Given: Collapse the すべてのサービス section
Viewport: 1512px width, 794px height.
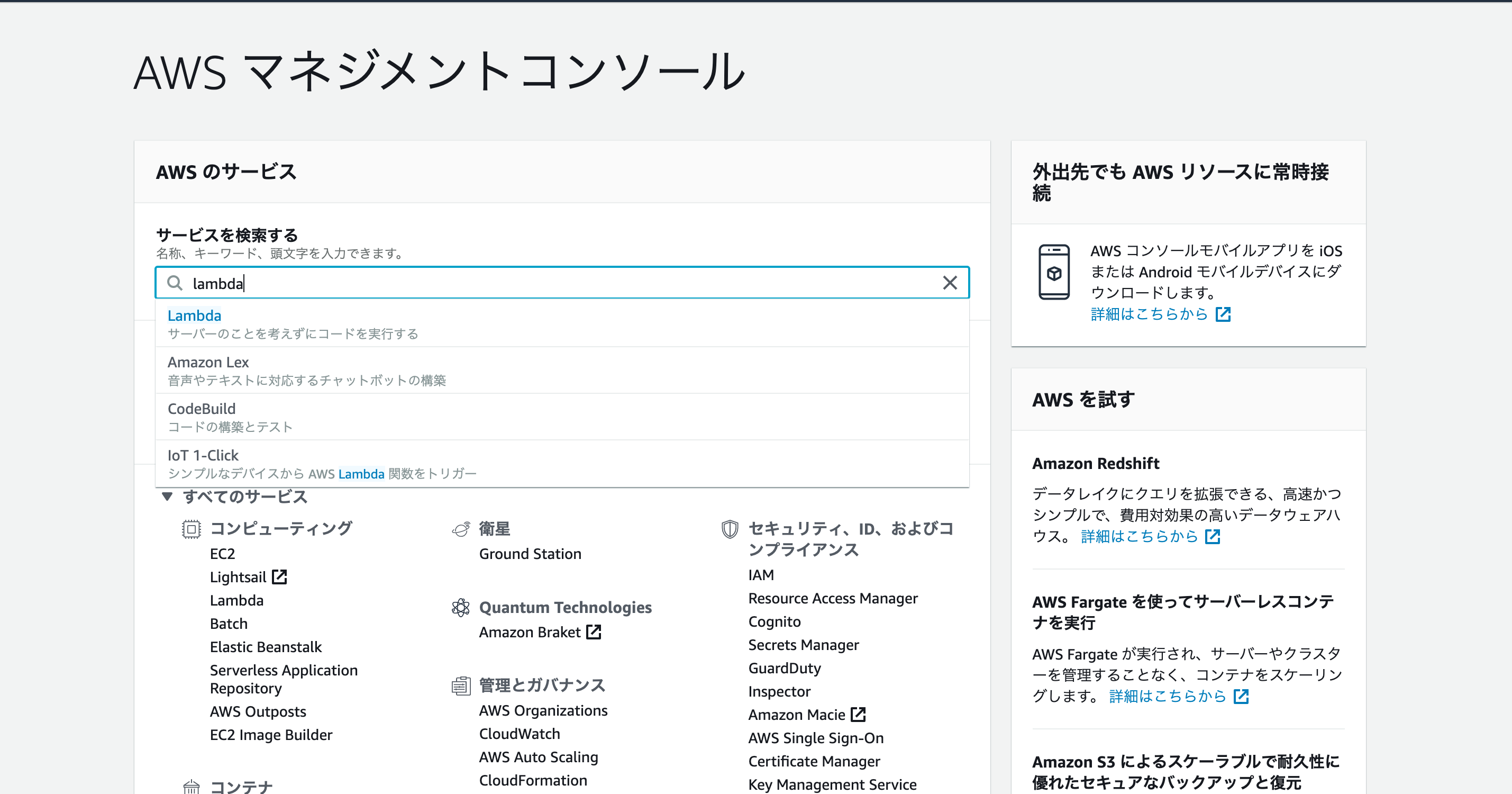Looking at the screenshot, I should tap(167, 497).
